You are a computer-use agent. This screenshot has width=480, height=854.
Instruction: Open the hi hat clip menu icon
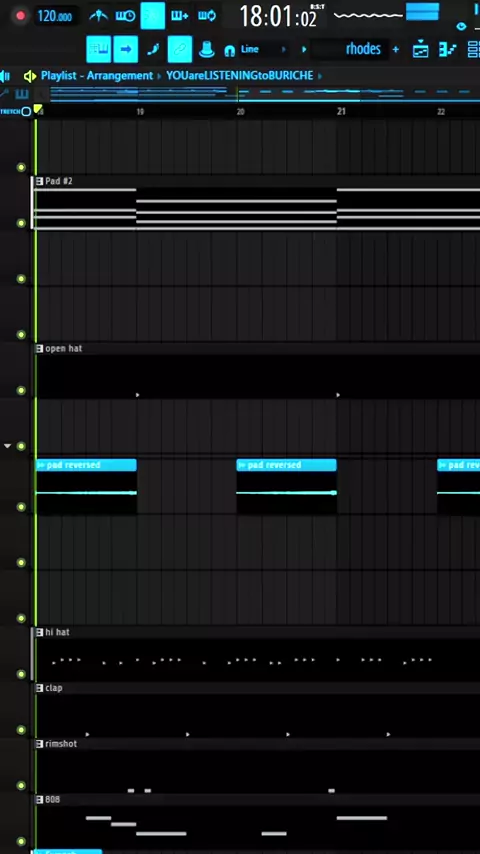39,632
